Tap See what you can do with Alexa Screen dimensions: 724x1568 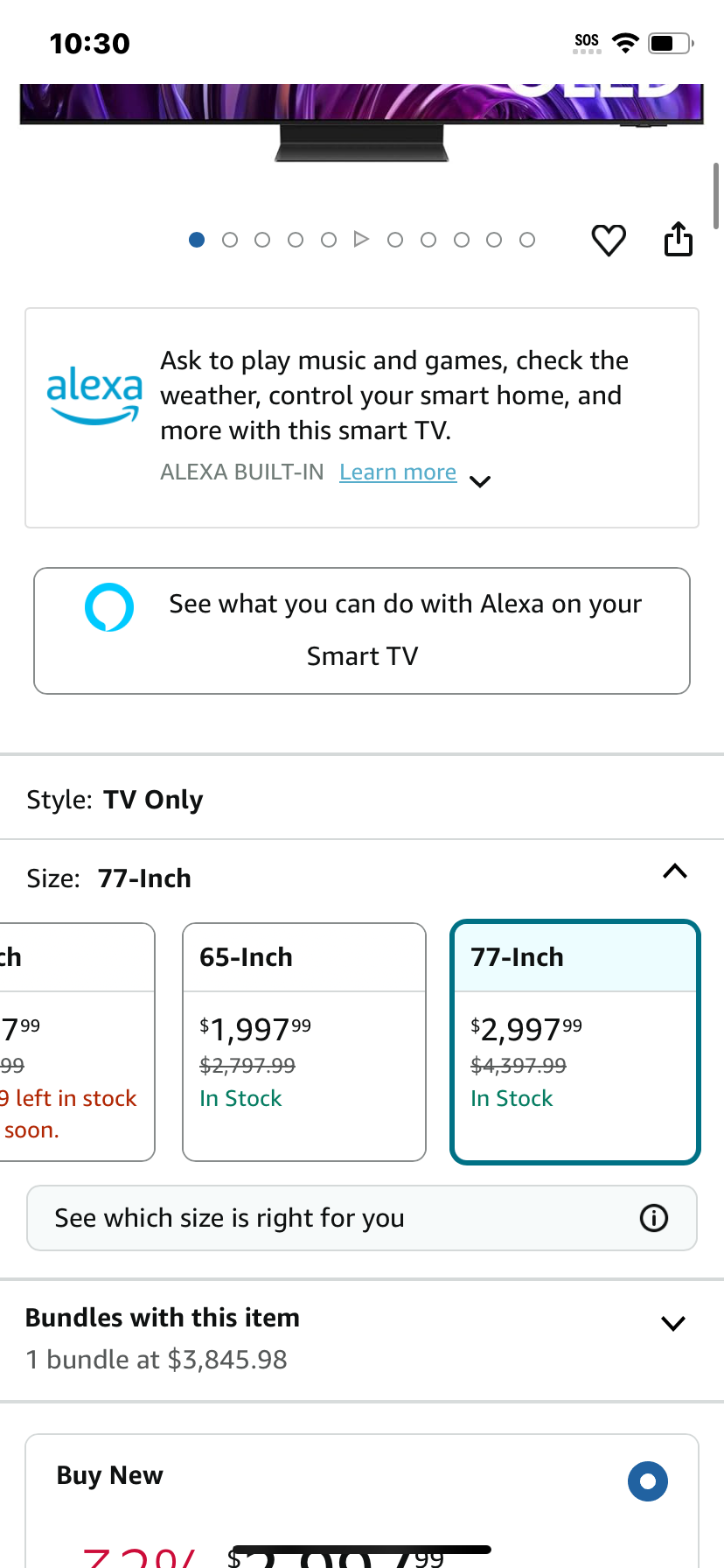tap(362, 631)
